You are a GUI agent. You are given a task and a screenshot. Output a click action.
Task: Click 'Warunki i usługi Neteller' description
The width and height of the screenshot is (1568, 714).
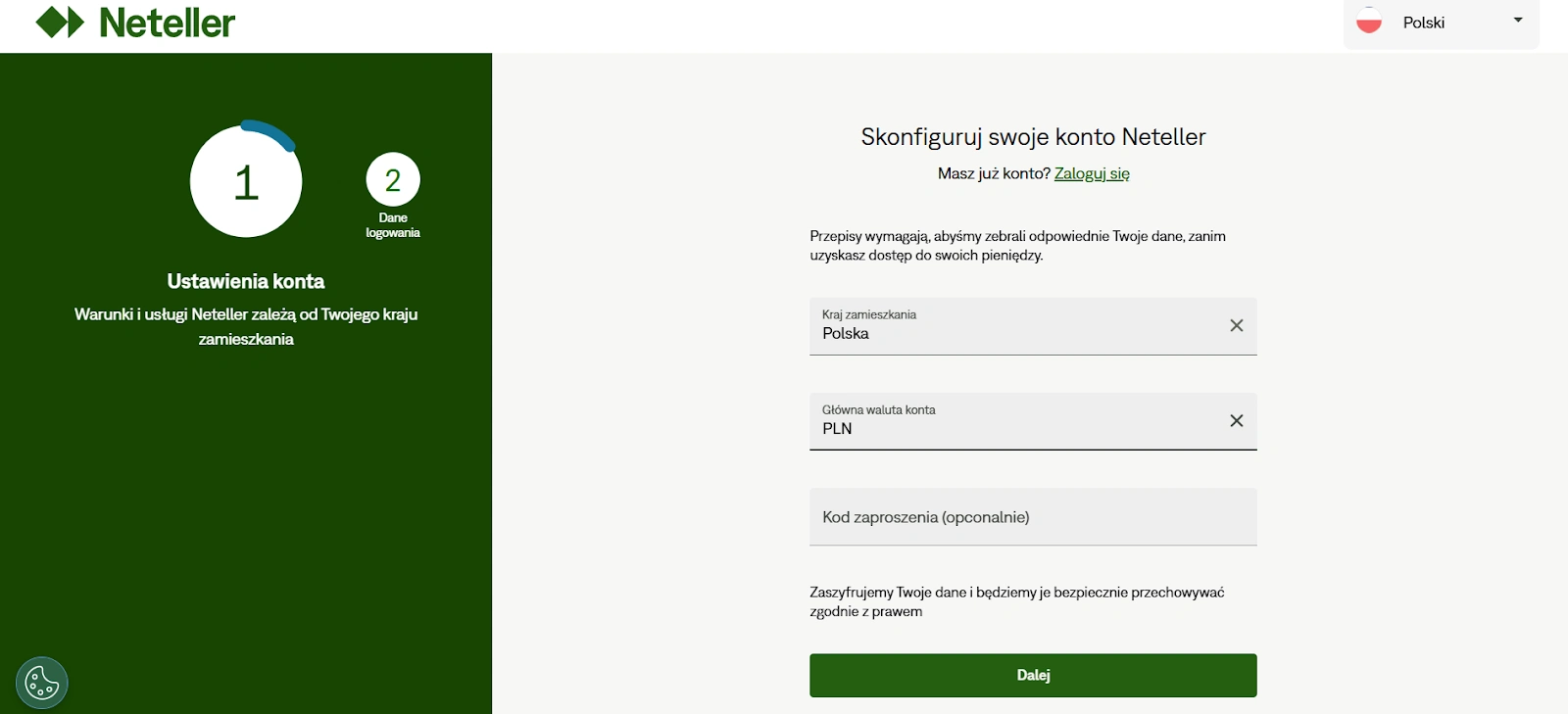point(246,326)
